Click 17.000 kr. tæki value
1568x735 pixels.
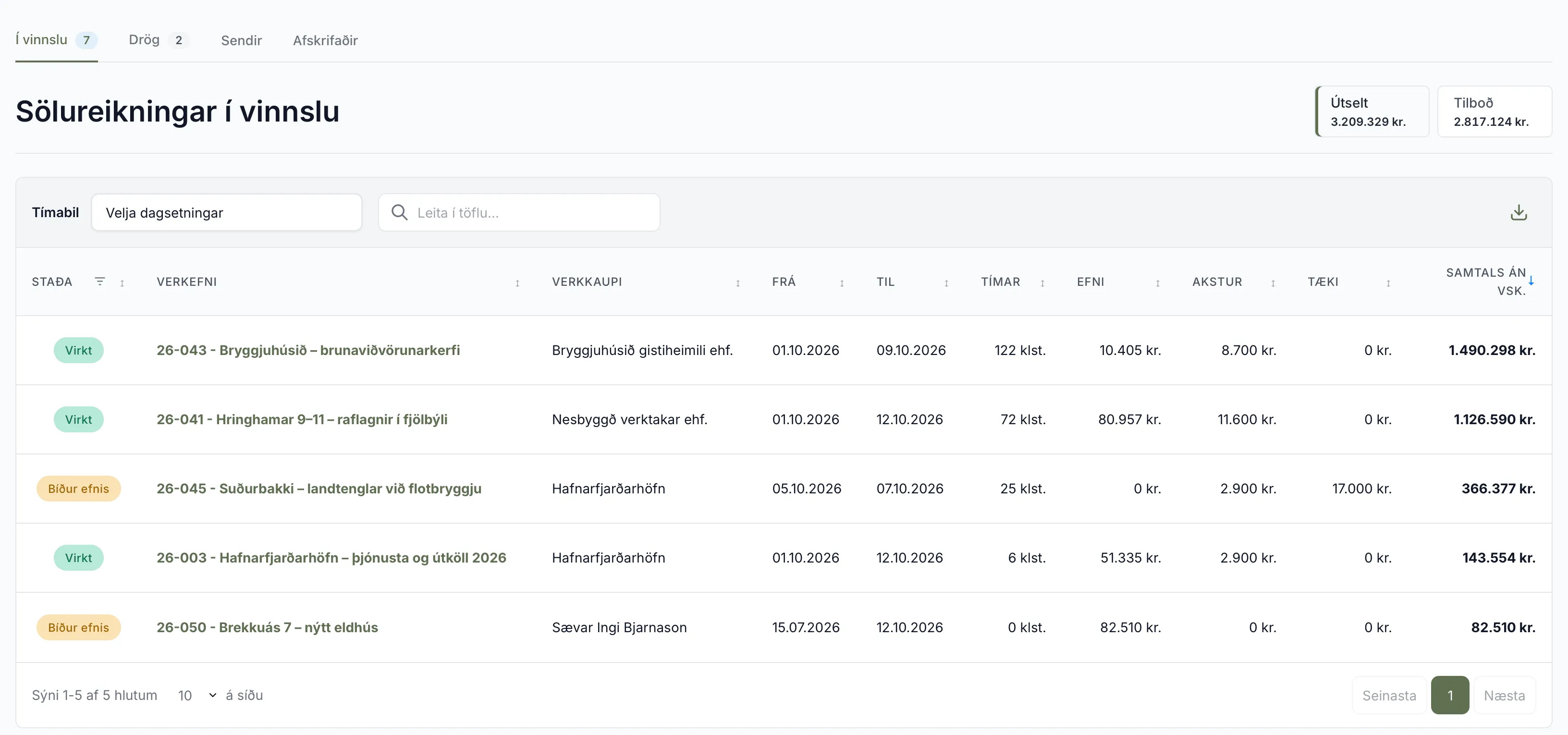coord(1361,488)
